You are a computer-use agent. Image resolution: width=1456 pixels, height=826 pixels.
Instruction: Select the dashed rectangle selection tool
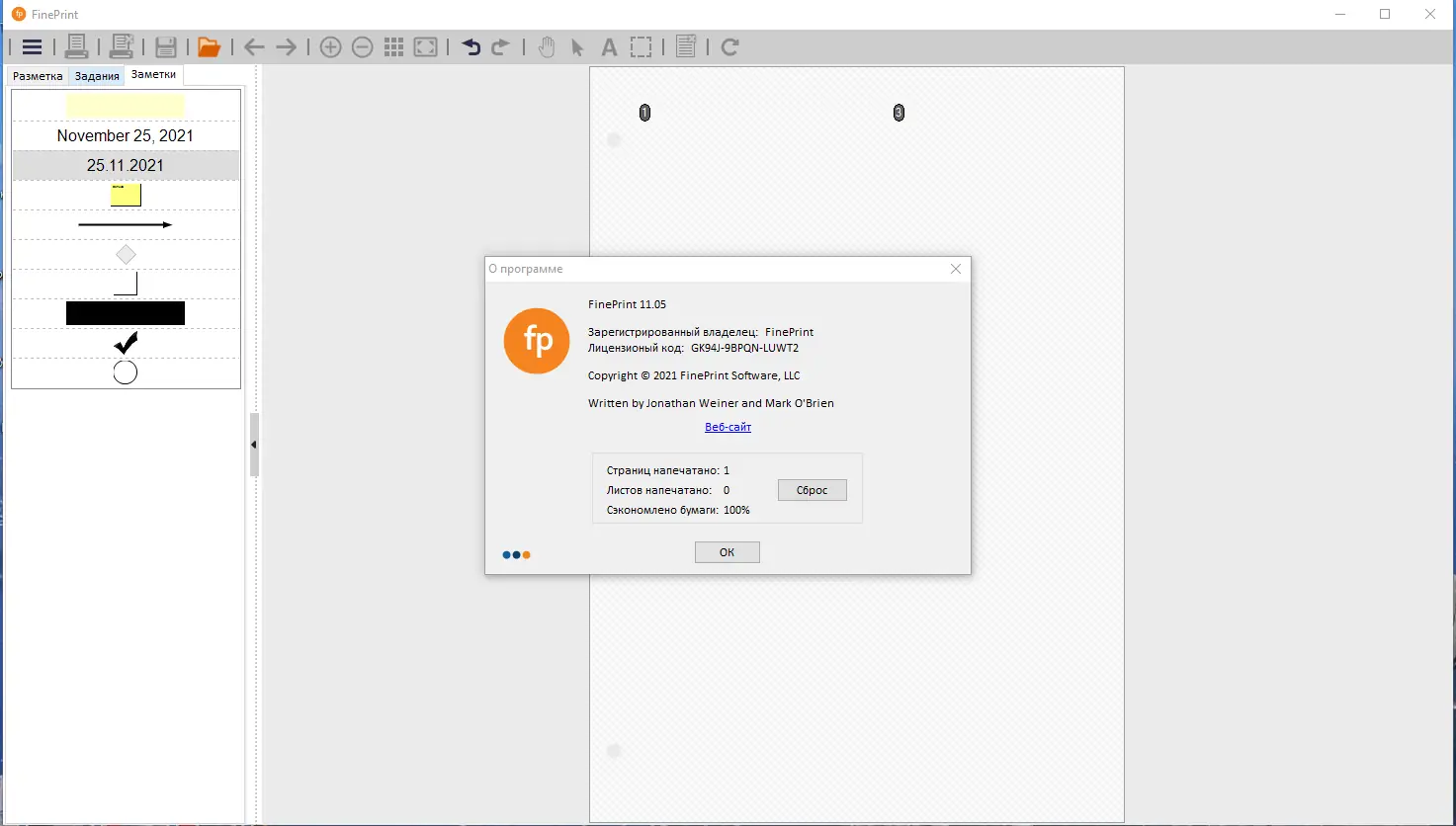pyautogui.click(x=642, y=46)
